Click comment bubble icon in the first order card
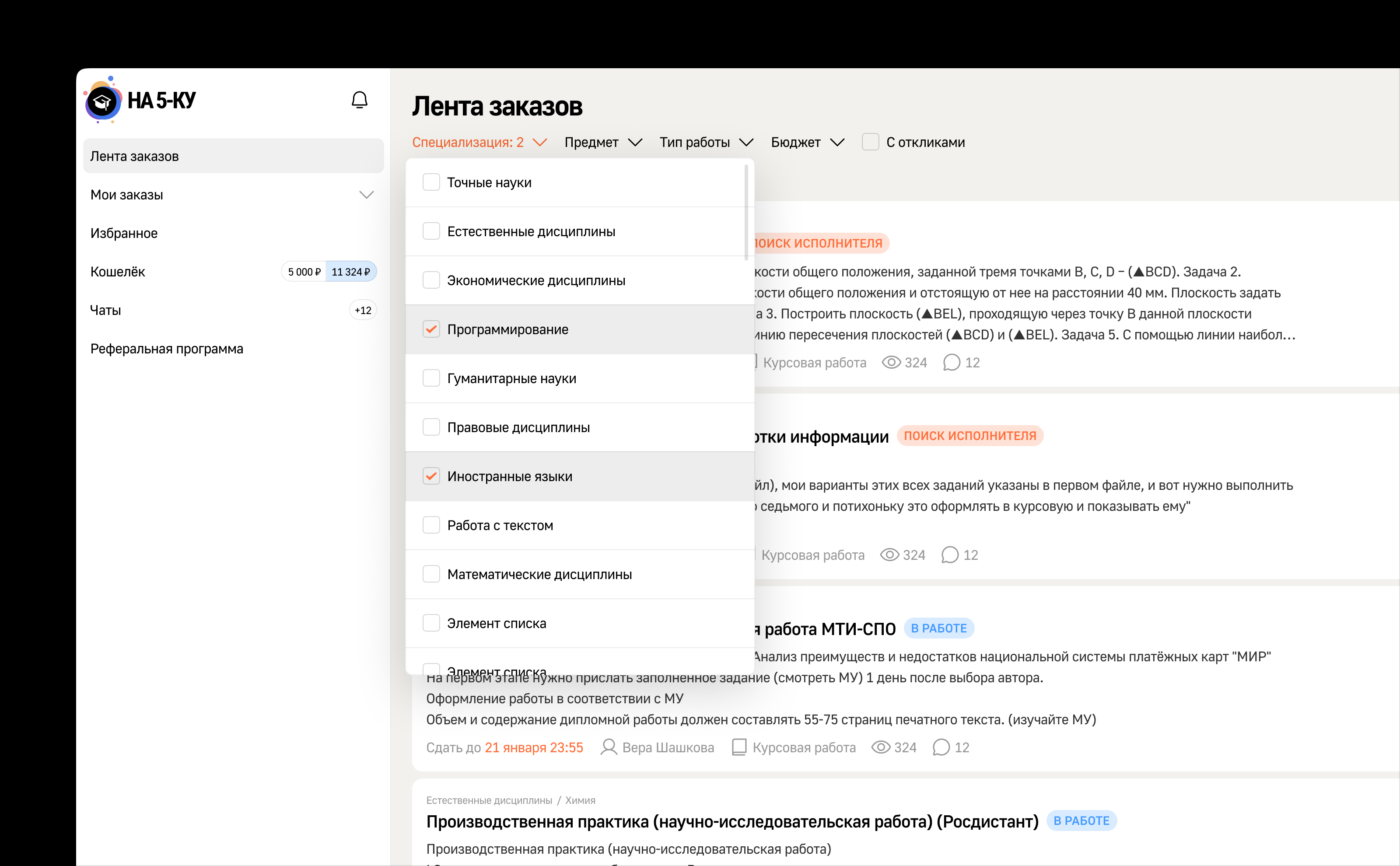 point(952,363)
